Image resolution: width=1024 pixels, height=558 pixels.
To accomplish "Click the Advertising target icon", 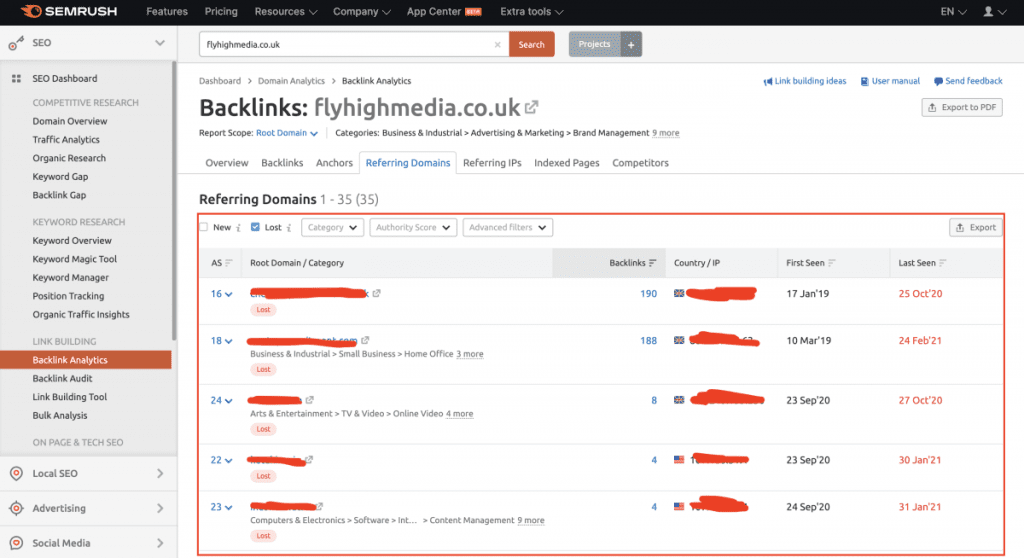I will tap(16, 508).
